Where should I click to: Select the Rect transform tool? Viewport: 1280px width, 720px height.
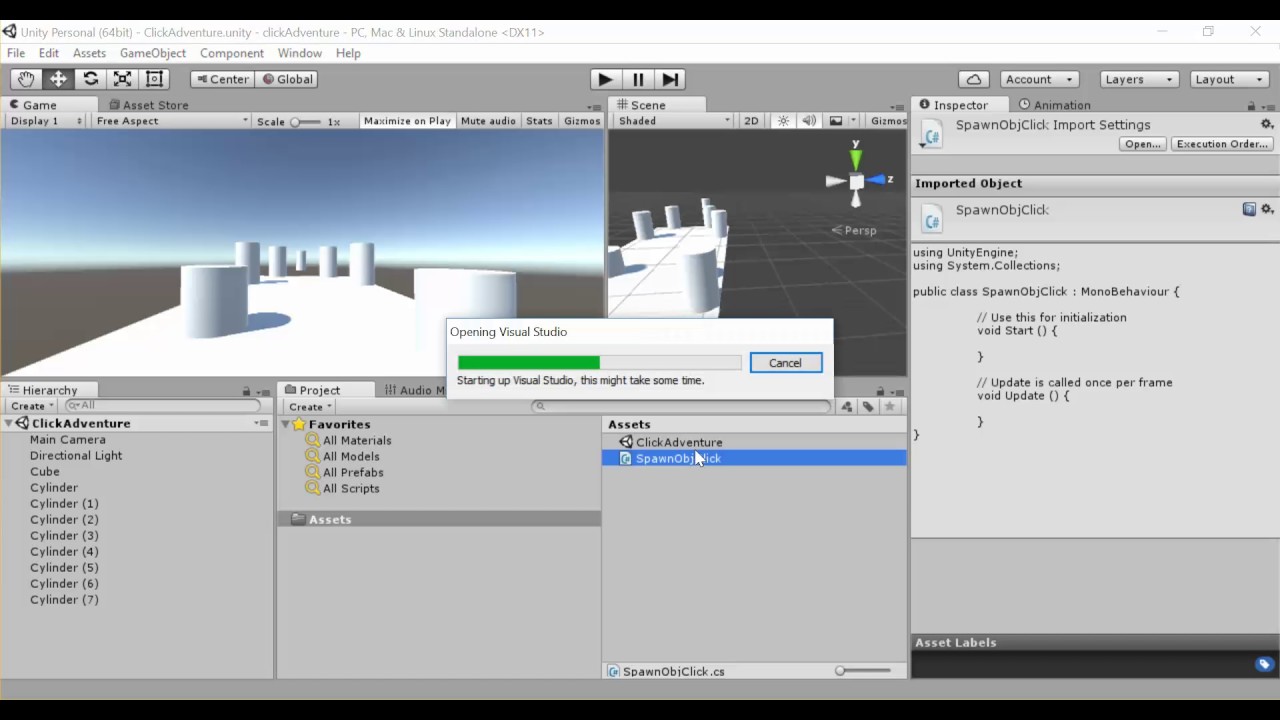[154, 79]
